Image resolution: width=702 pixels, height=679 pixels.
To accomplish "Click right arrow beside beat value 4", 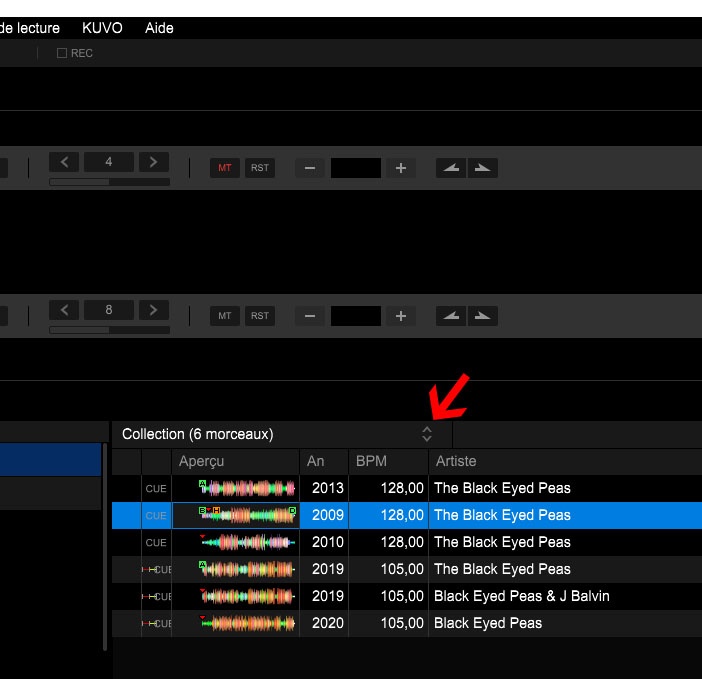I will pyautogui.click(x=153, y=162).
